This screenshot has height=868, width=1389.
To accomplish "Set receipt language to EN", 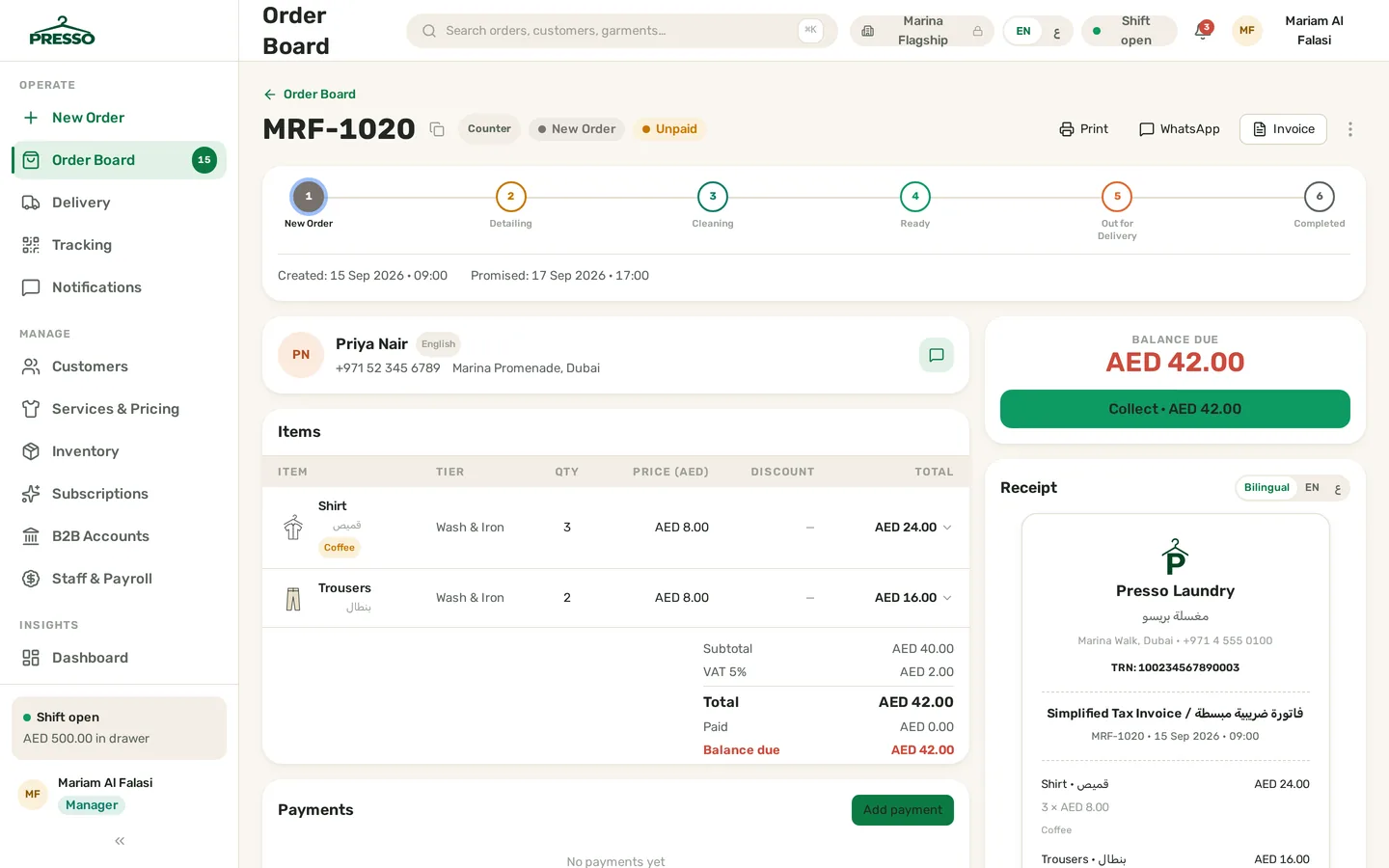I will [x=1312, y=488].
